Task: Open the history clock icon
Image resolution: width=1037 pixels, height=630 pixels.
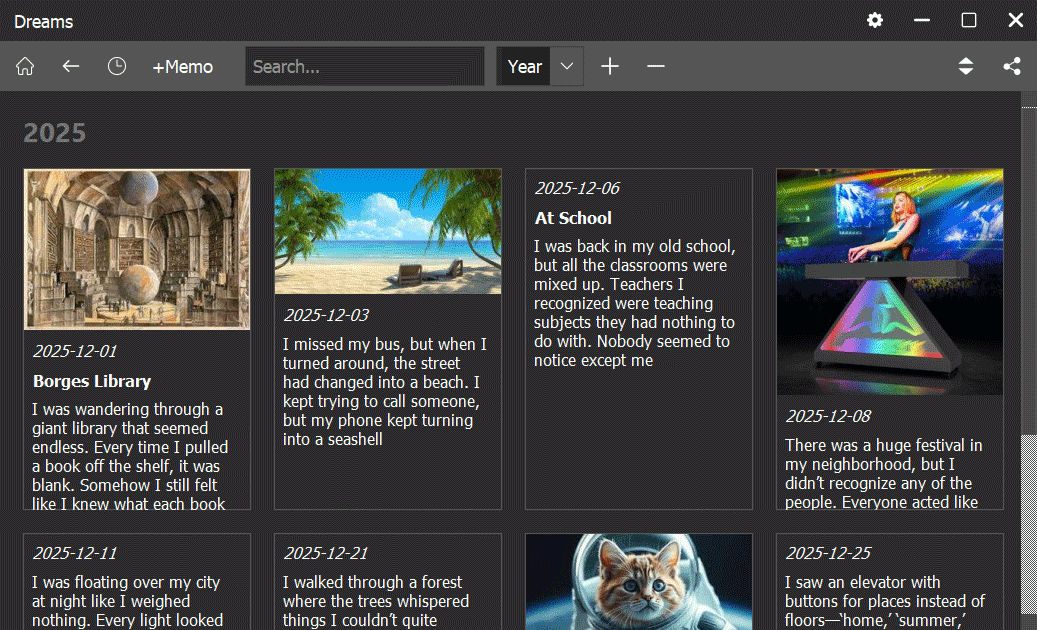Action: point(117,67)
